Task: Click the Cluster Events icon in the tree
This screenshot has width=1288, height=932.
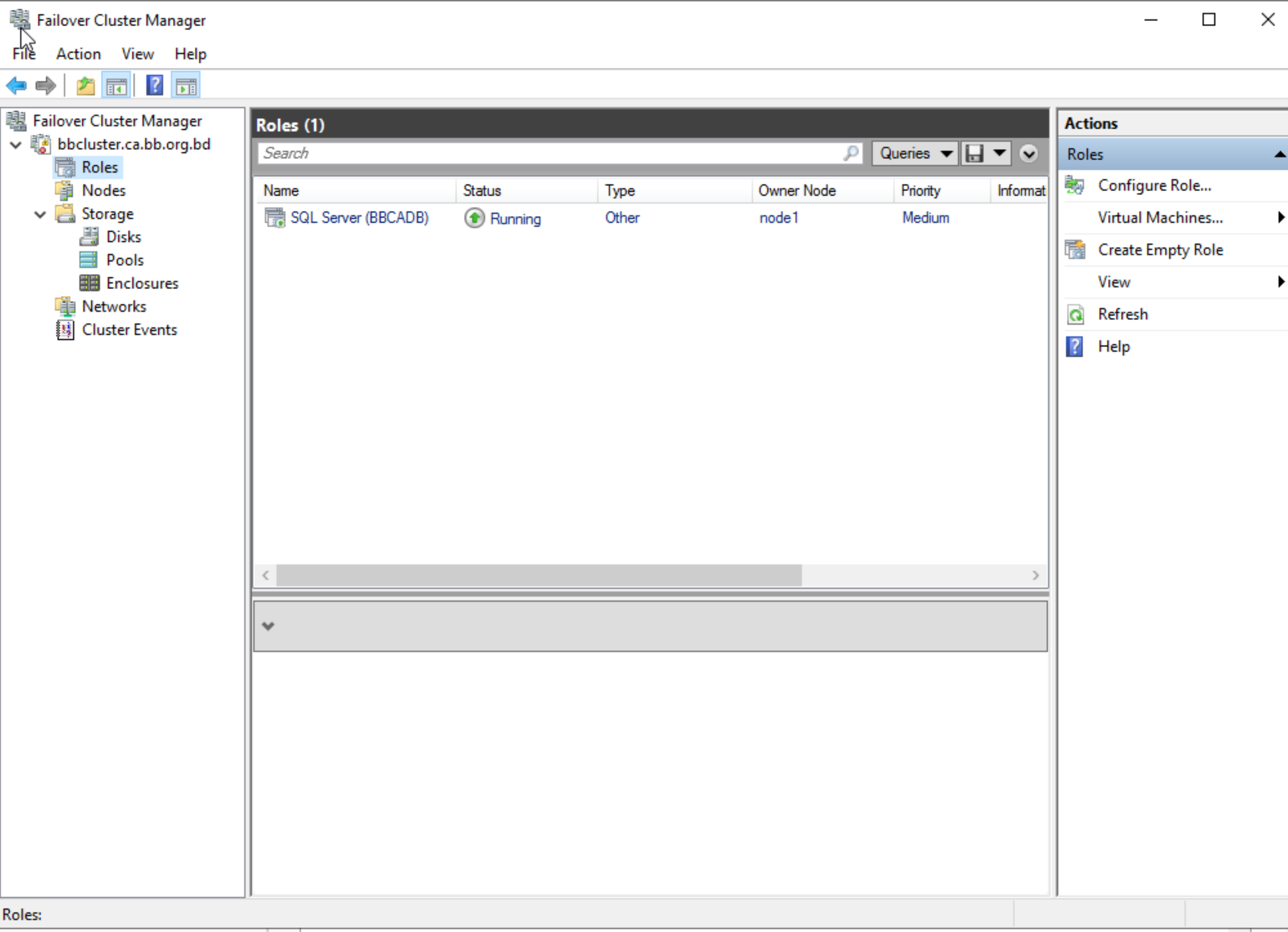Action: coord(65,329)
